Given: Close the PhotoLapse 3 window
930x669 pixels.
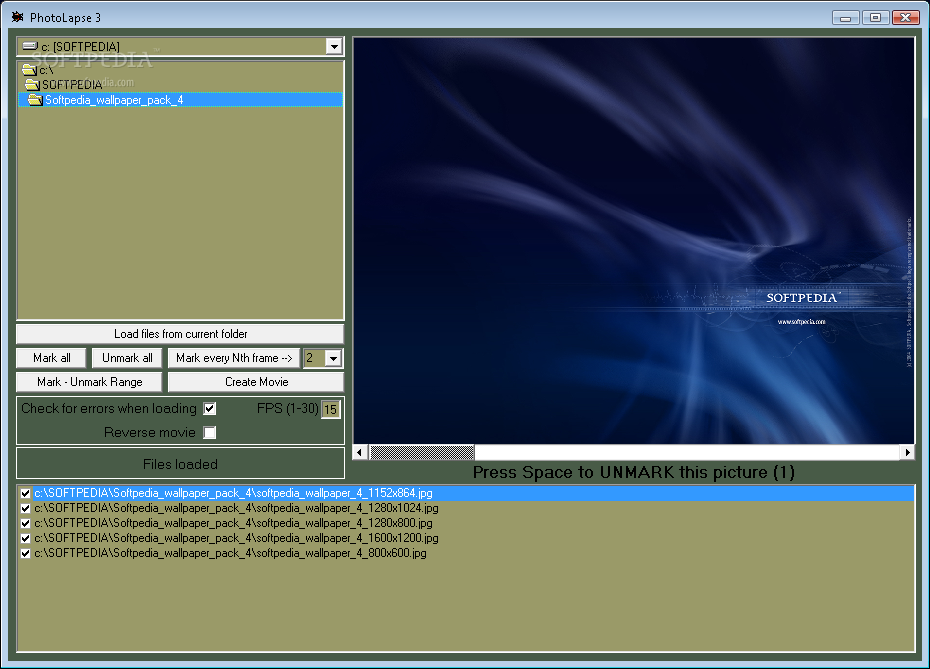Looking at the screenshot, I should tap(906, 18).
